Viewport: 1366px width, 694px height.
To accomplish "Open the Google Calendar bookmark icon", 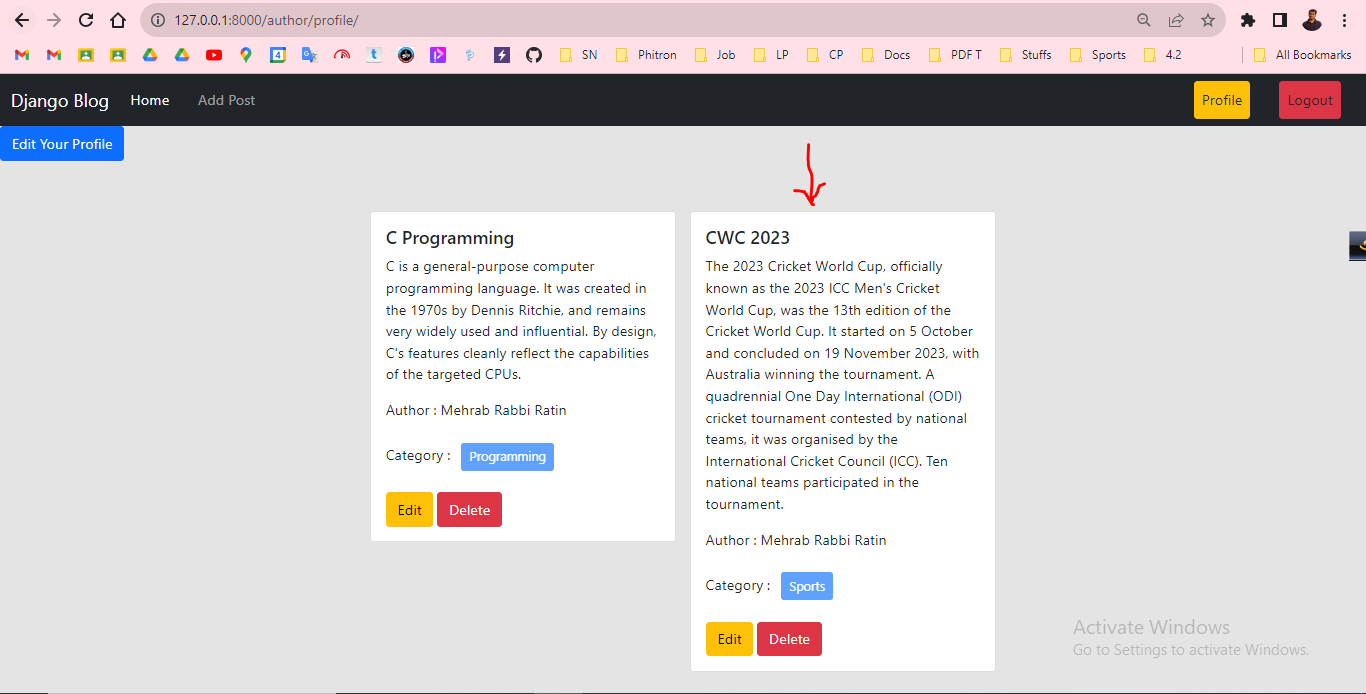I will tap(278, 55).
